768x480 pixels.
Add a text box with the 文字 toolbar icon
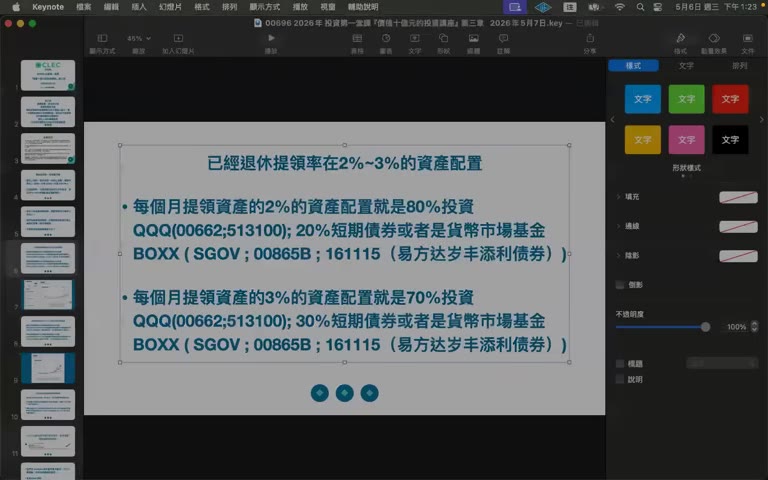click(x=414, y=43)
